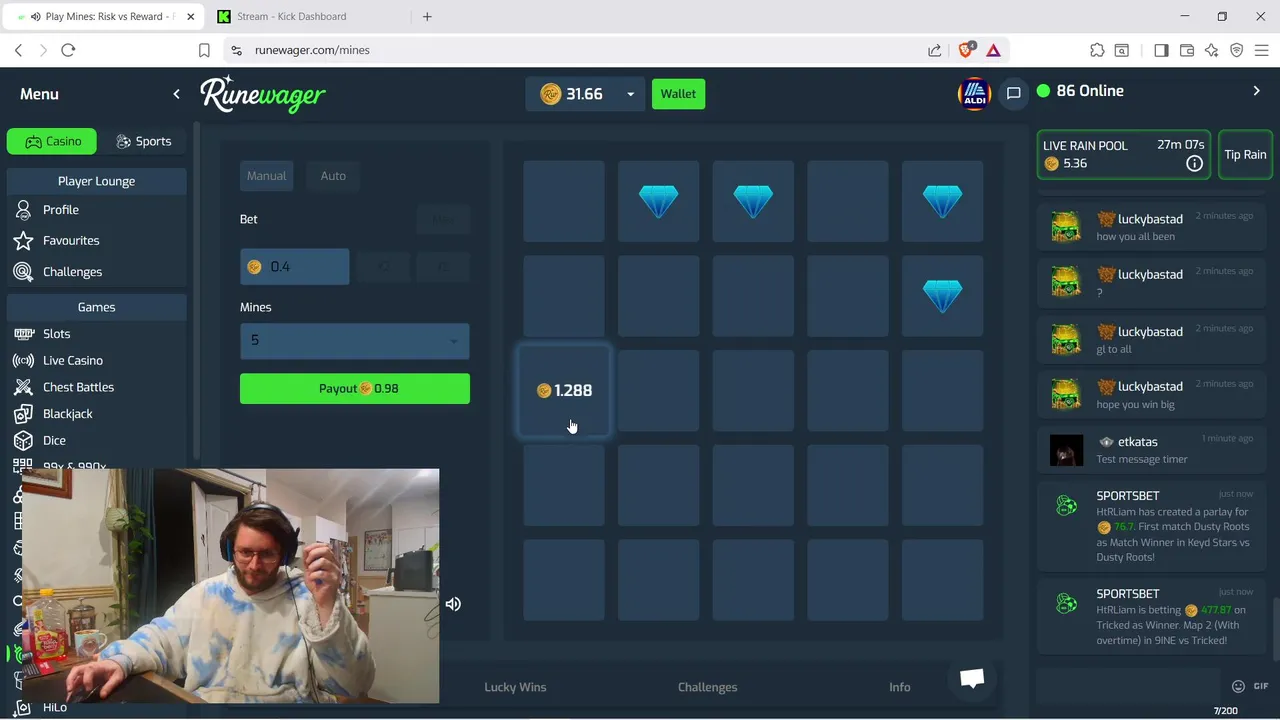
Task: Reveal the tile showing 1.288
Action: (x=564, y=391)
